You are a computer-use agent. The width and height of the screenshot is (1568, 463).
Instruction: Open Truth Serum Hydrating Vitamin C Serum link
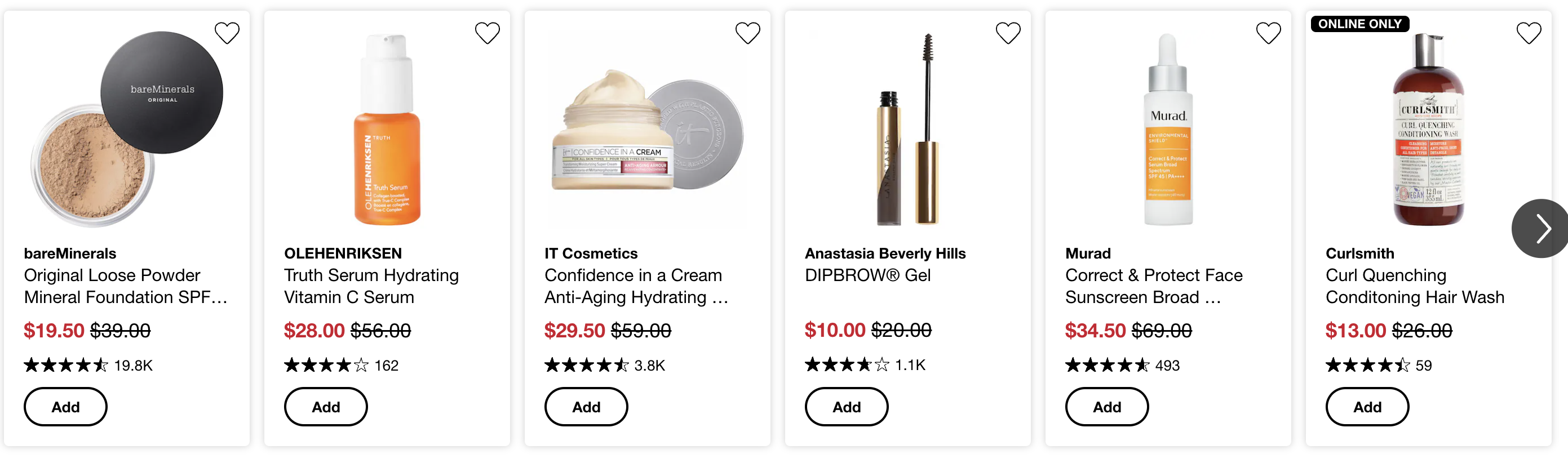tap(371, 286)
